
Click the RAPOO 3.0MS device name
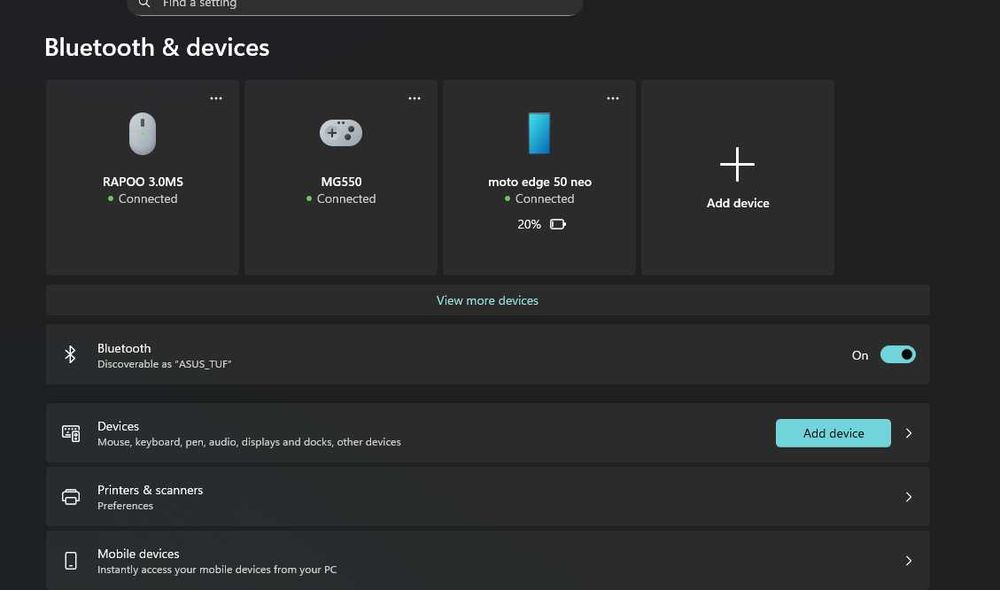click(143, 182)
